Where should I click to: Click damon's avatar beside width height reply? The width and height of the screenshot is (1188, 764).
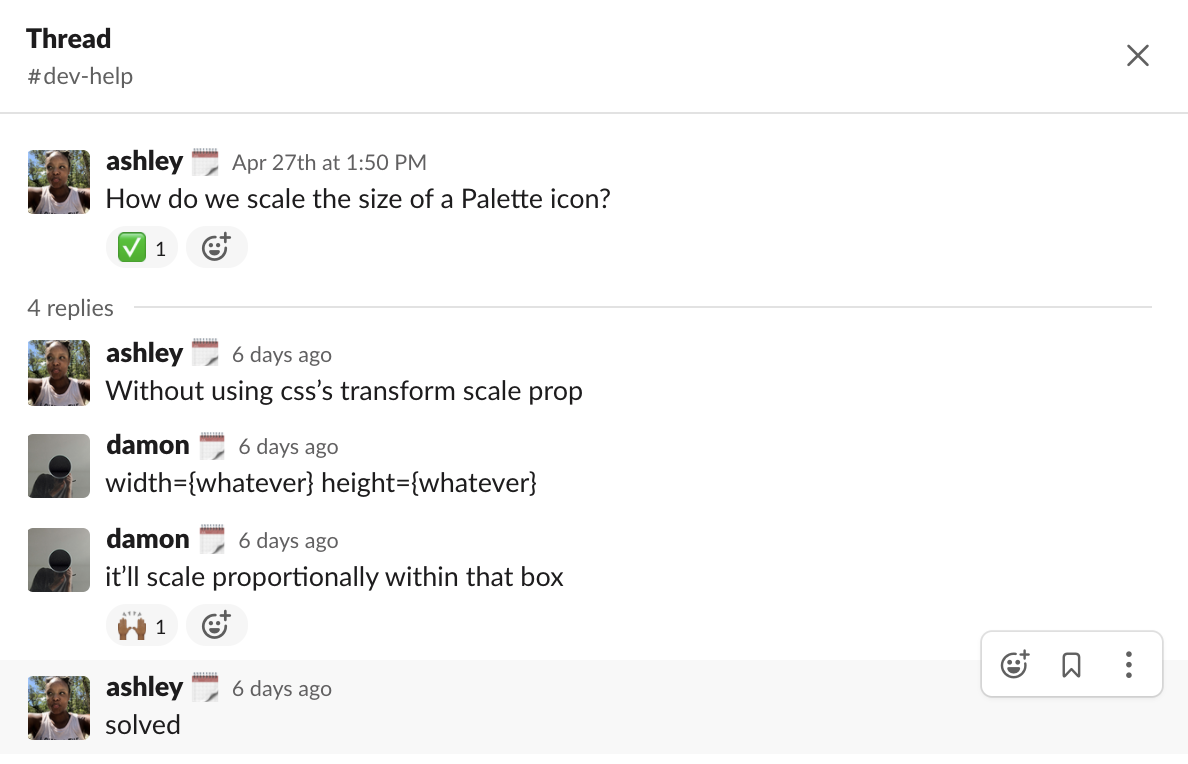pos(59,466)
